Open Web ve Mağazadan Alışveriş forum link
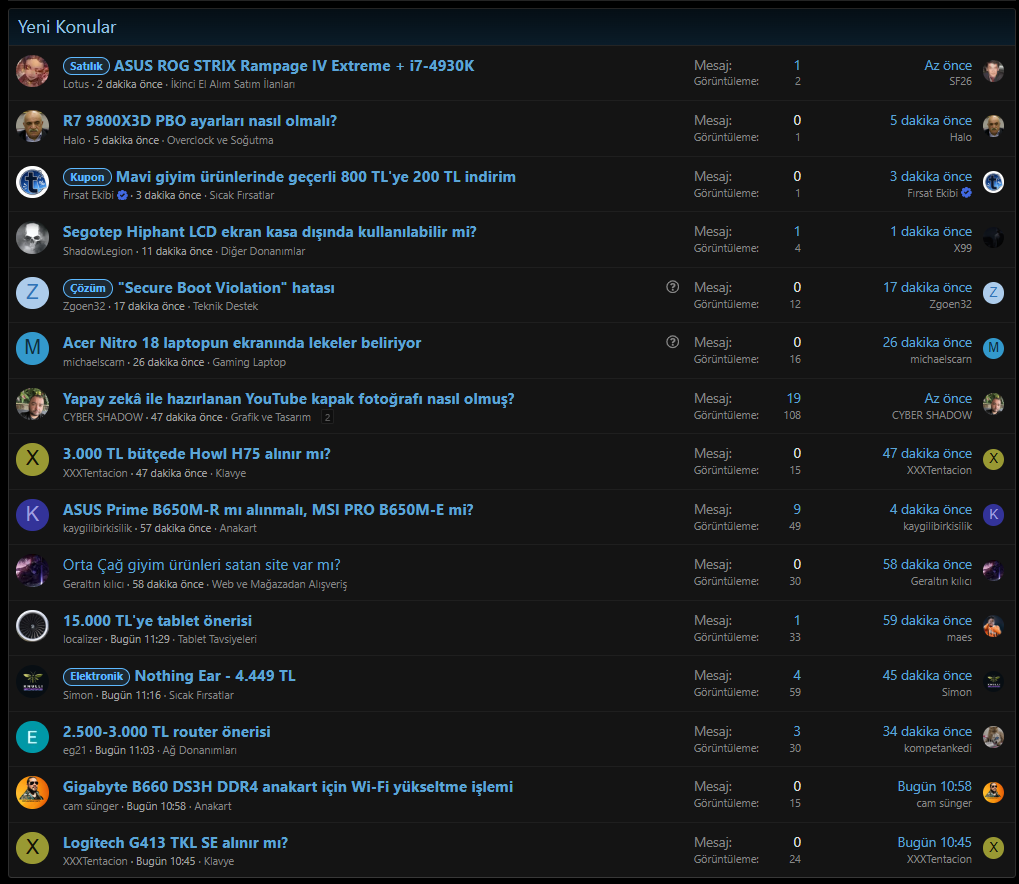Image resolution: width=1019 pixels, height=884 pixels. 279,584
